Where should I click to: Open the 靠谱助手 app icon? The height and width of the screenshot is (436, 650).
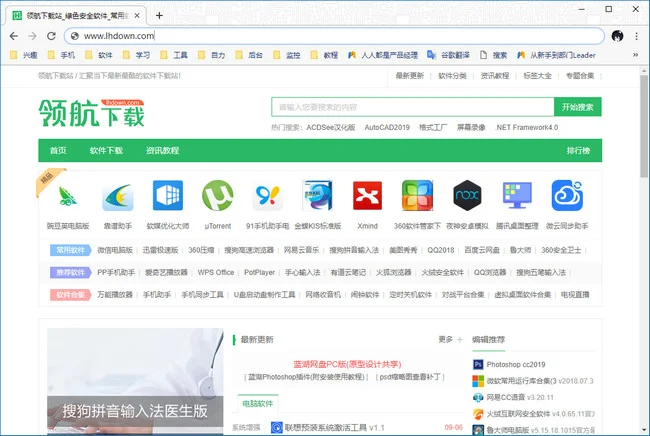(118, 196)
